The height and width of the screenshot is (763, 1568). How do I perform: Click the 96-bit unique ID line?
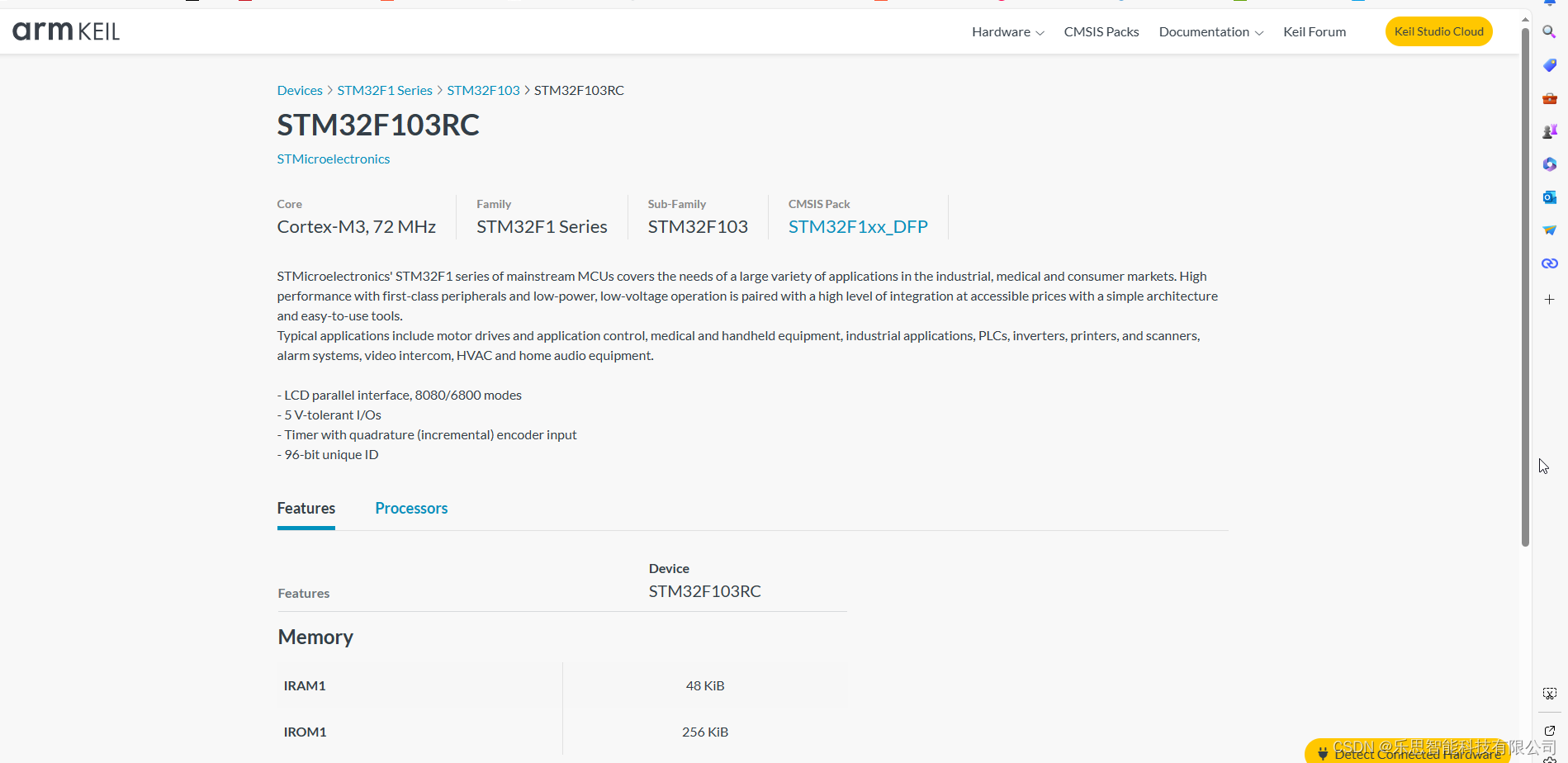coord(328,455)
